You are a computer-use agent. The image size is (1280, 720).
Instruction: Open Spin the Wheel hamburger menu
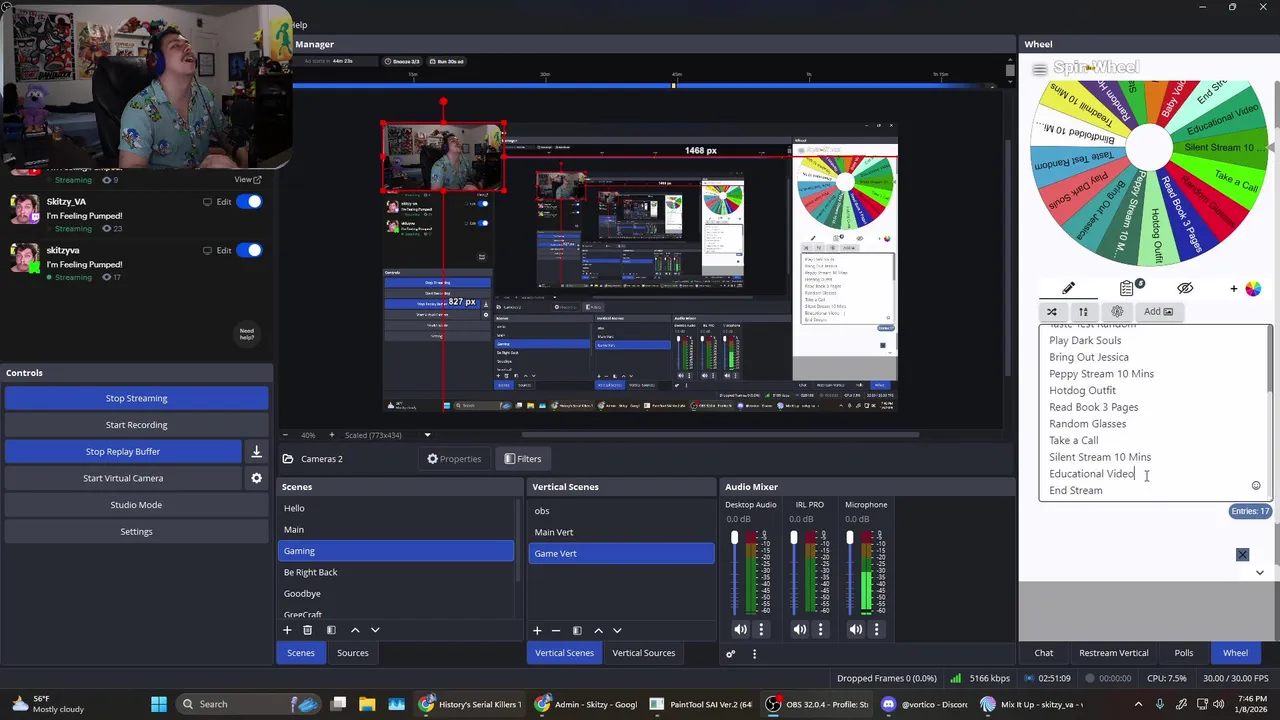(1040, 69)
